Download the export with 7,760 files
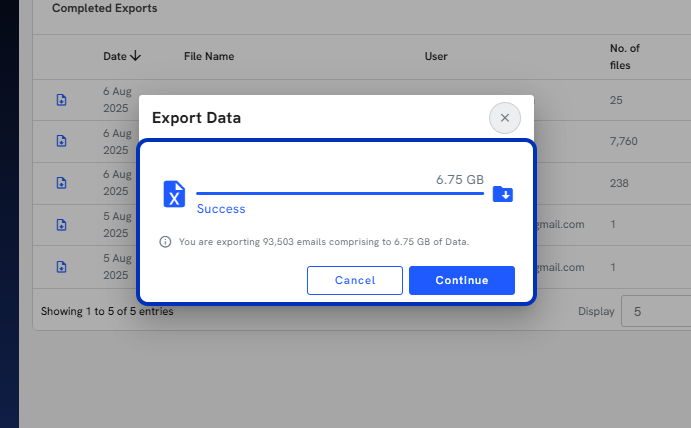 61,141
